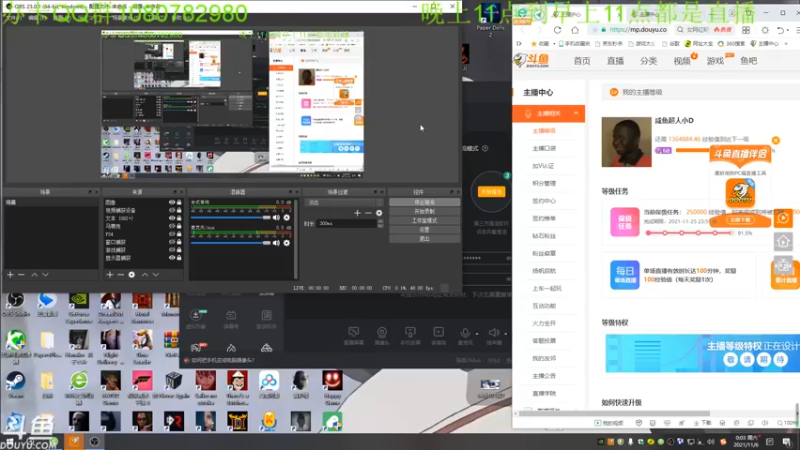The width and height of the screenshot is (800, 450).
Task: Click 开始录制 button in OBS controls
Action: tap(424, 211)
